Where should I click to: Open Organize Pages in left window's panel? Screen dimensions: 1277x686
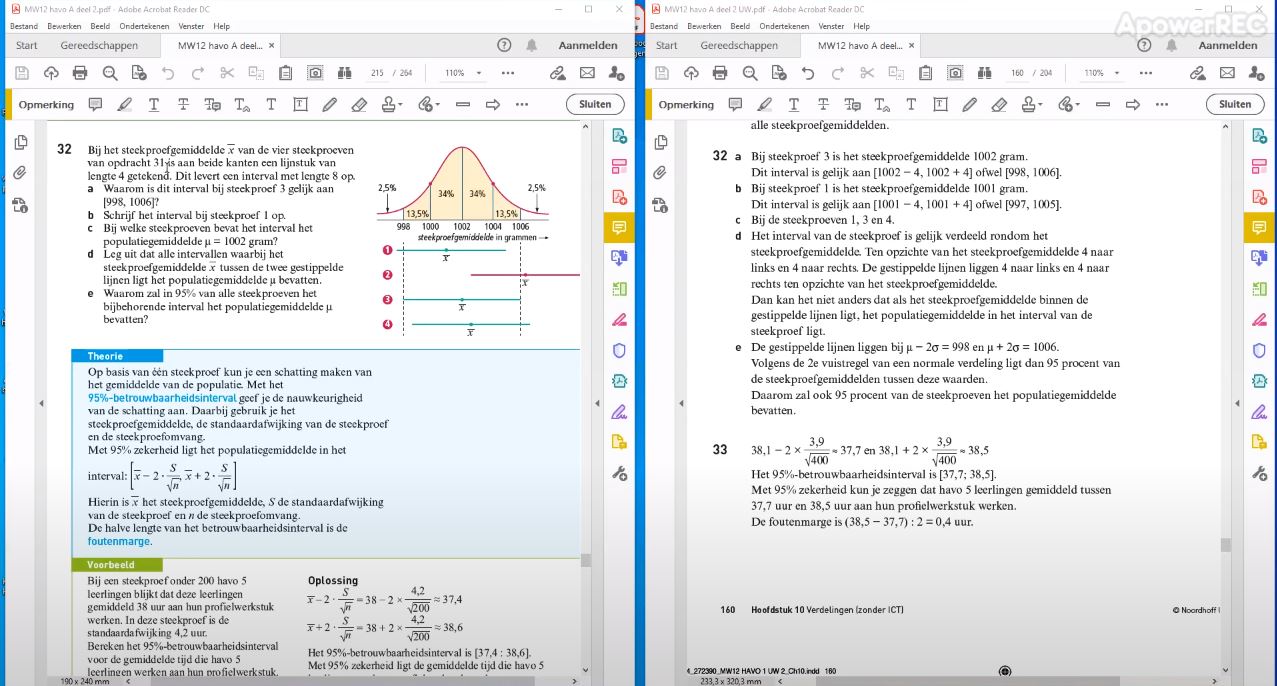619,289
